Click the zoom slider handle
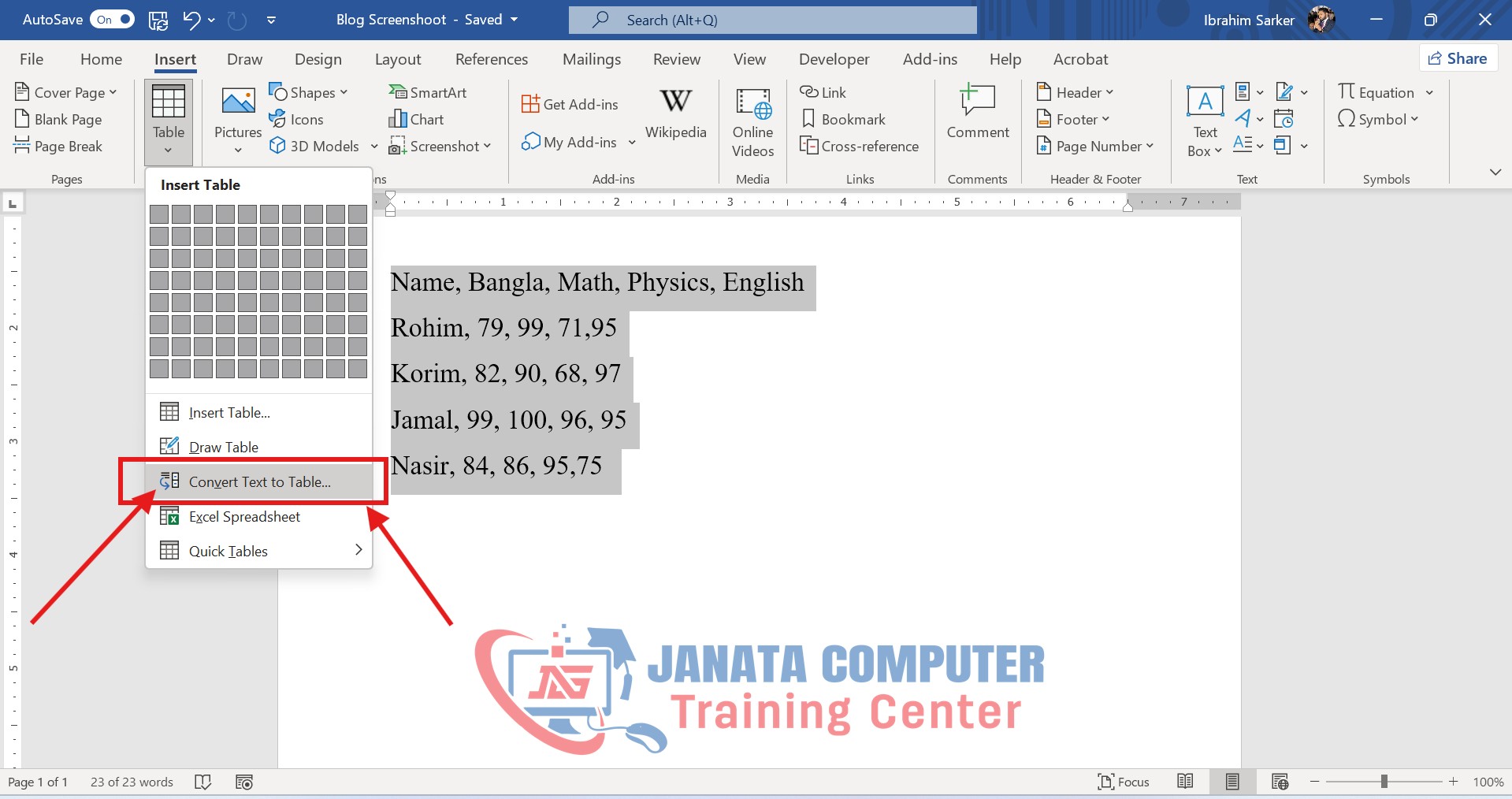 coord(1384,782)
